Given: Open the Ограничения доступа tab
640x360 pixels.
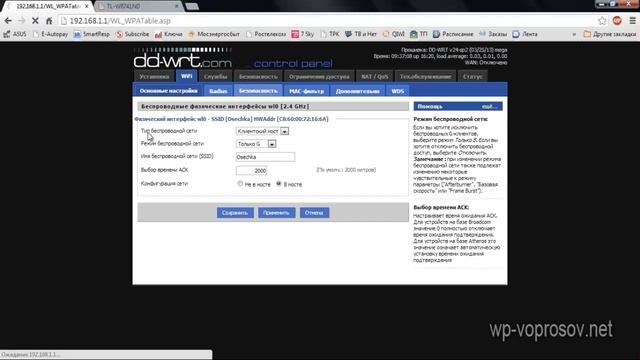Looking at the screenshot, I should [319, 76].
